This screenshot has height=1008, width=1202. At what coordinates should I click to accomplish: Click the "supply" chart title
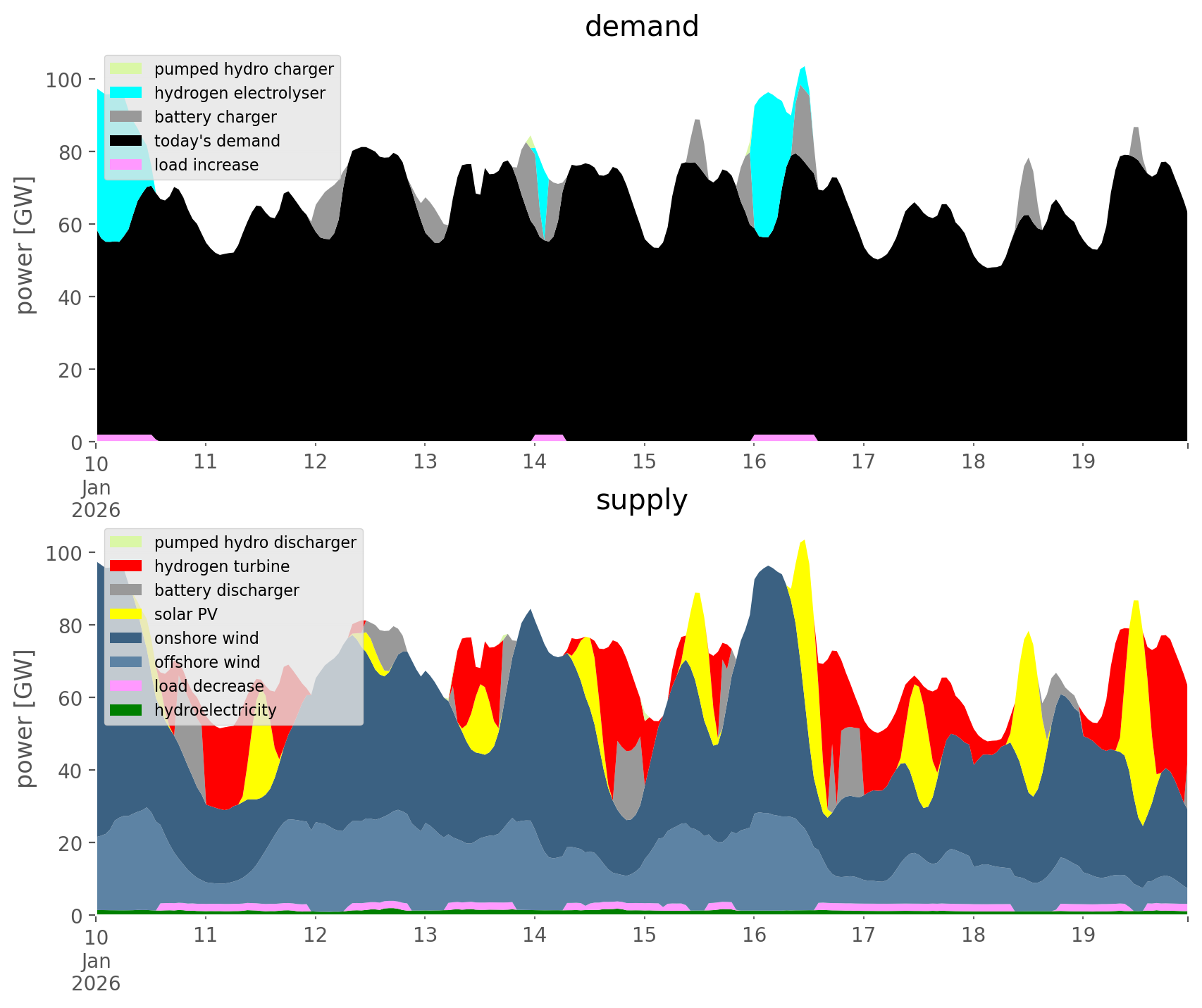641,500
